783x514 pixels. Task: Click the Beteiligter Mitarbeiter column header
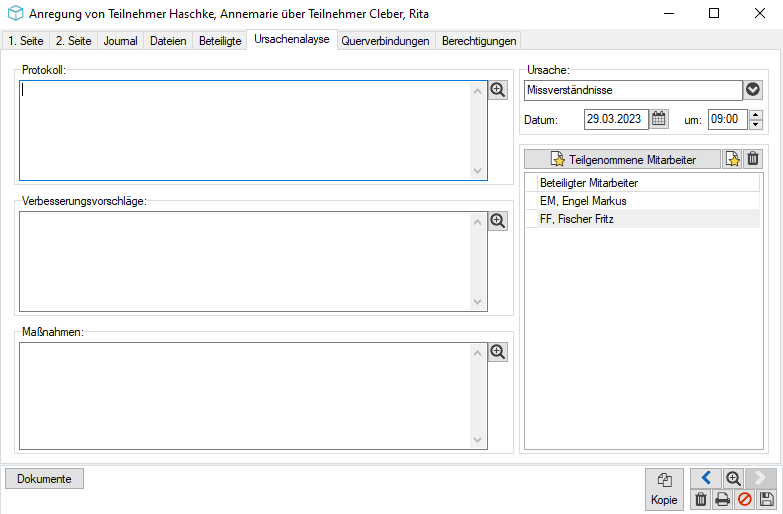point(648,183)
